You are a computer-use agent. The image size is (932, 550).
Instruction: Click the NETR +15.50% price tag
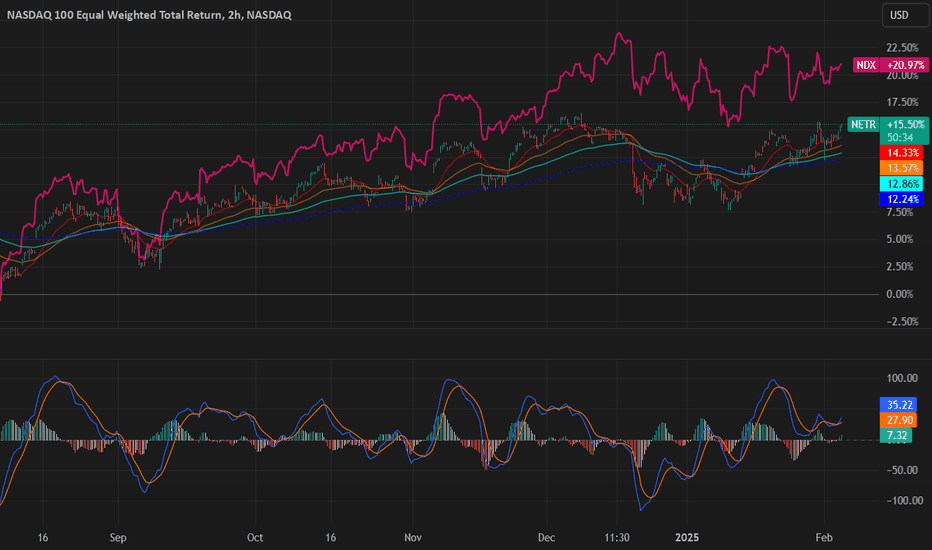905,124
